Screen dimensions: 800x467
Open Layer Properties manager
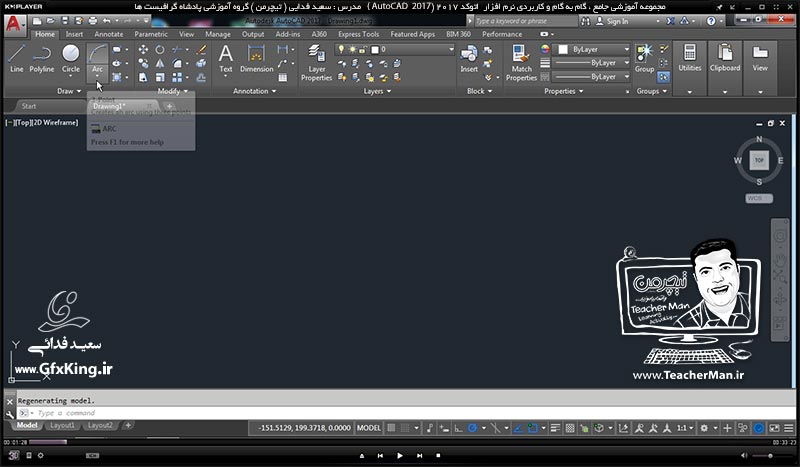(316, 62)
